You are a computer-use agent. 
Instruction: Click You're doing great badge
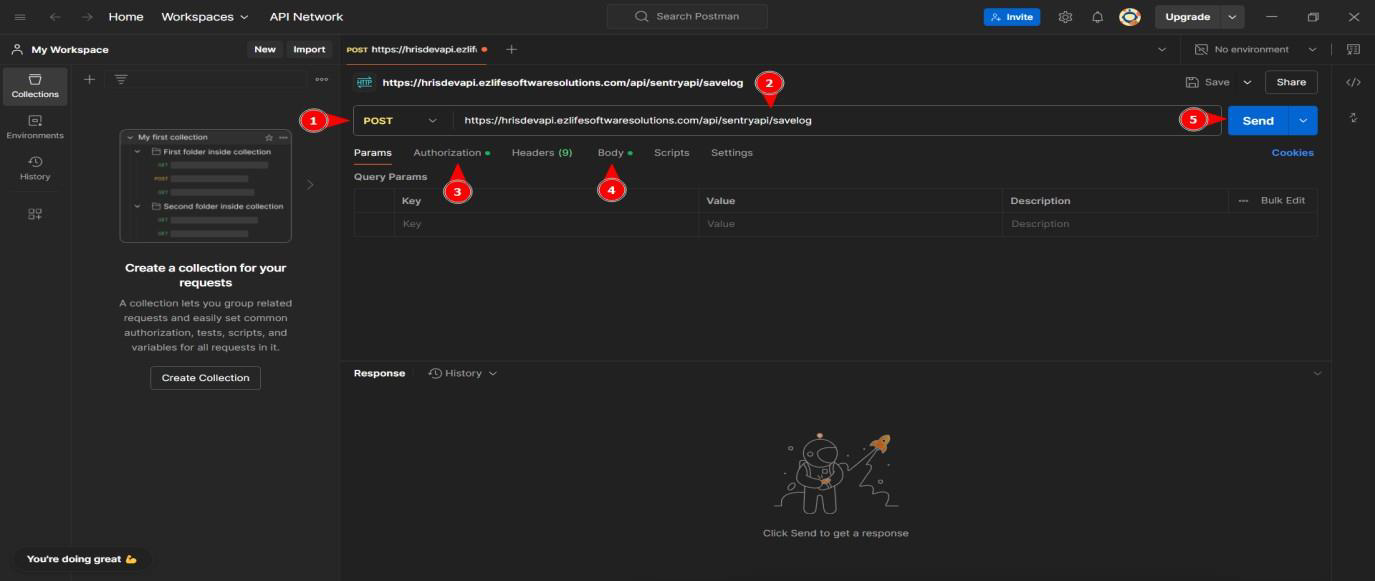point(82,559)
